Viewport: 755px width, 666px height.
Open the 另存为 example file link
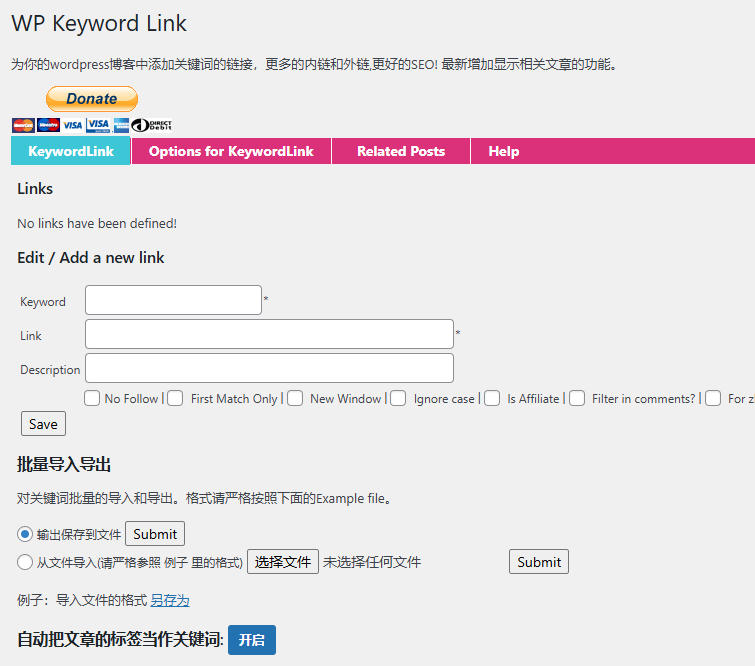click(x=170, y=600)
